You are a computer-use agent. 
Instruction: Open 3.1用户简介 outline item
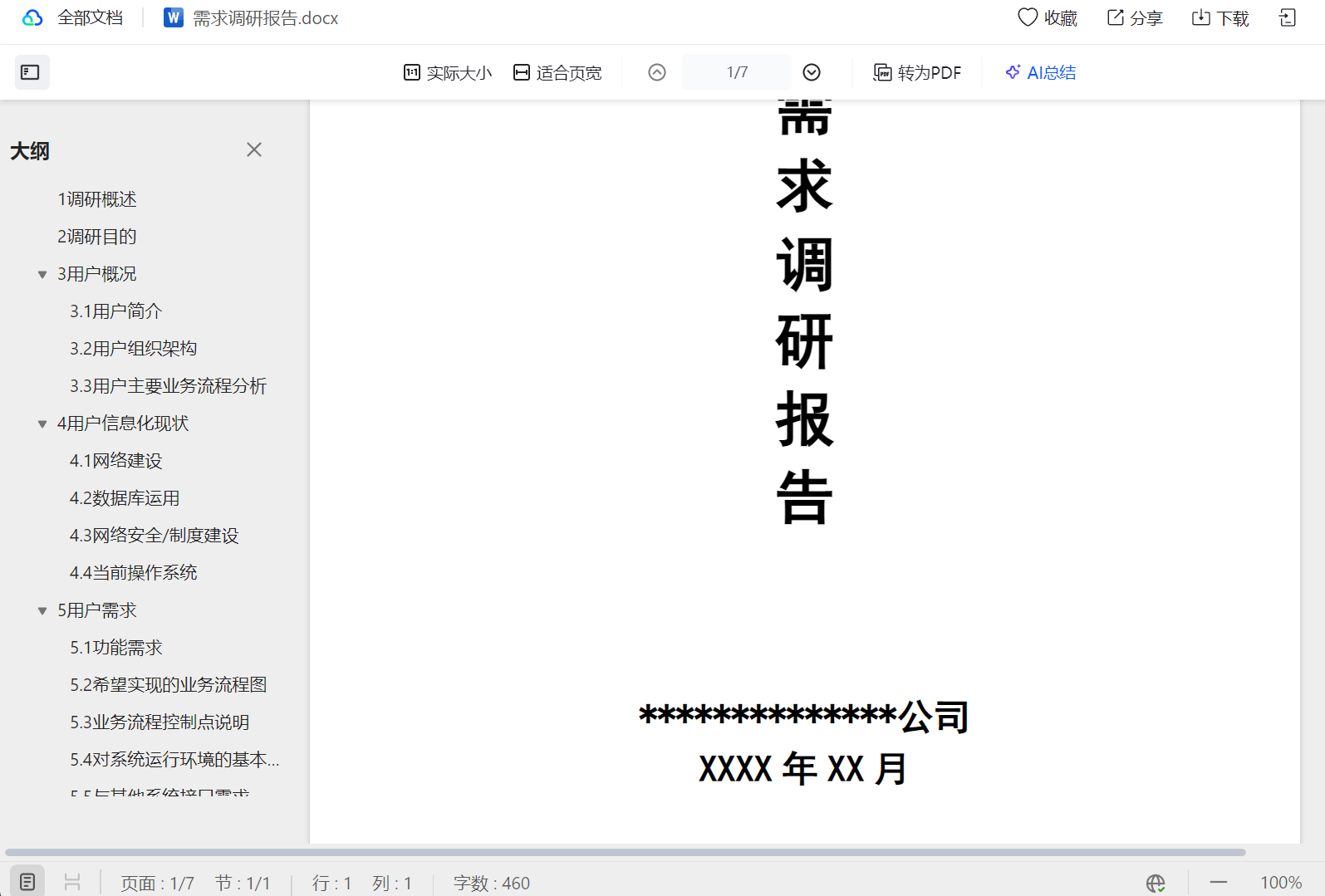pyautogui.click(x=116, y=311)
